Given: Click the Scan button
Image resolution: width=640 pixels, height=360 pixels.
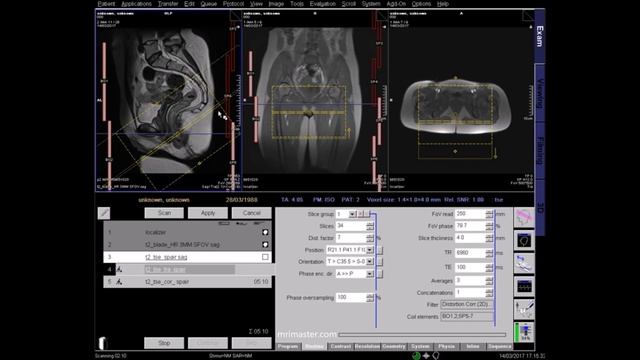Looking at the screenshot, I should [164, 213].
